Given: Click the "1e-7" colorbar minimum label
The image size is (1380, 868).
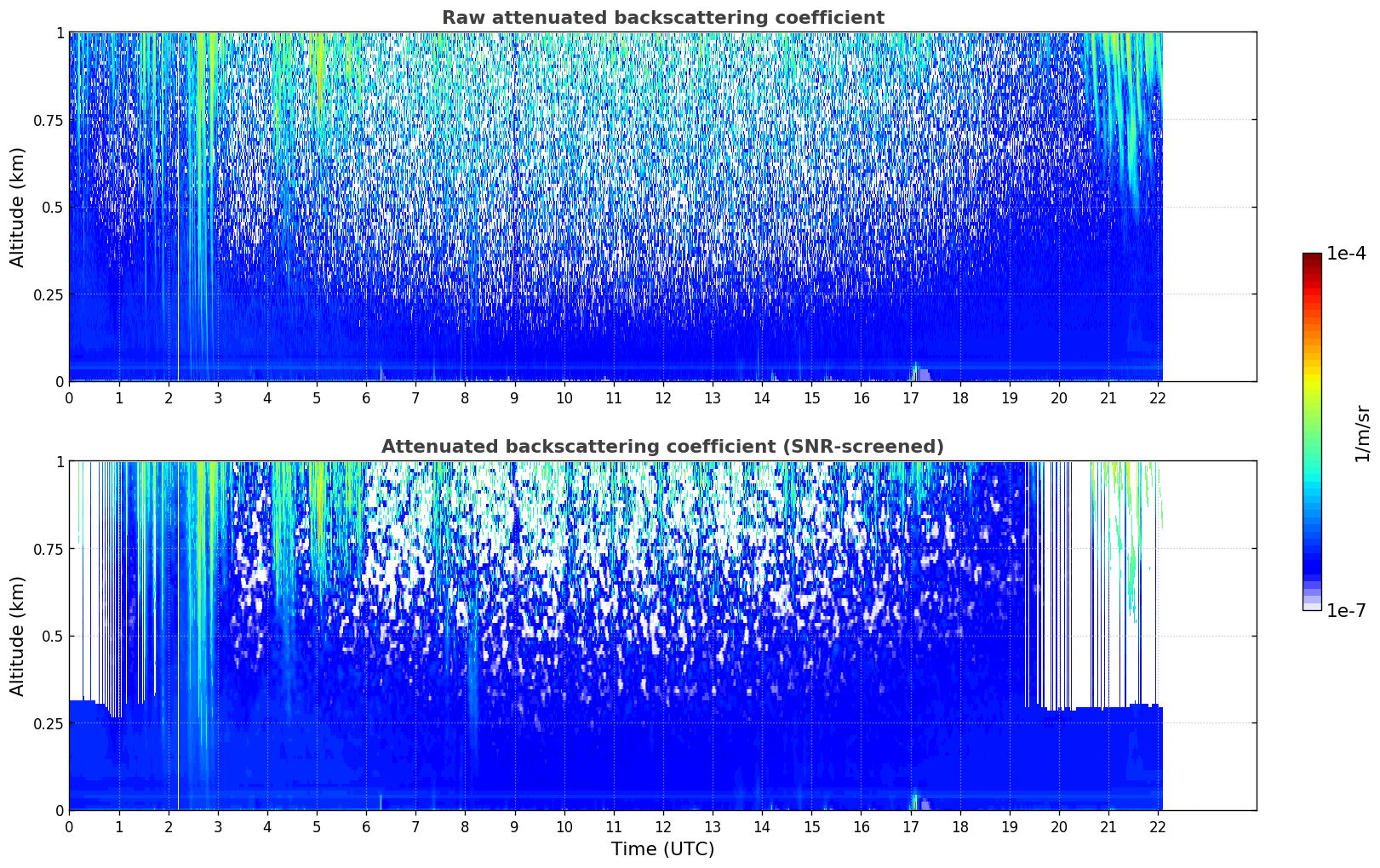Looking at the screenshot, I should pyautogui.click(x=1347, y=611).
